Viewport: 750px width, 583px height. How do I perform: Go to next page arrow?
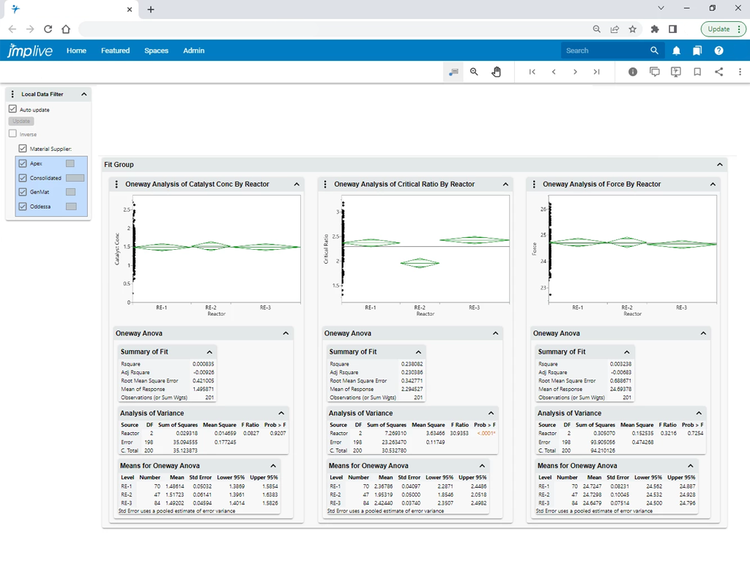tap(575, 72)
